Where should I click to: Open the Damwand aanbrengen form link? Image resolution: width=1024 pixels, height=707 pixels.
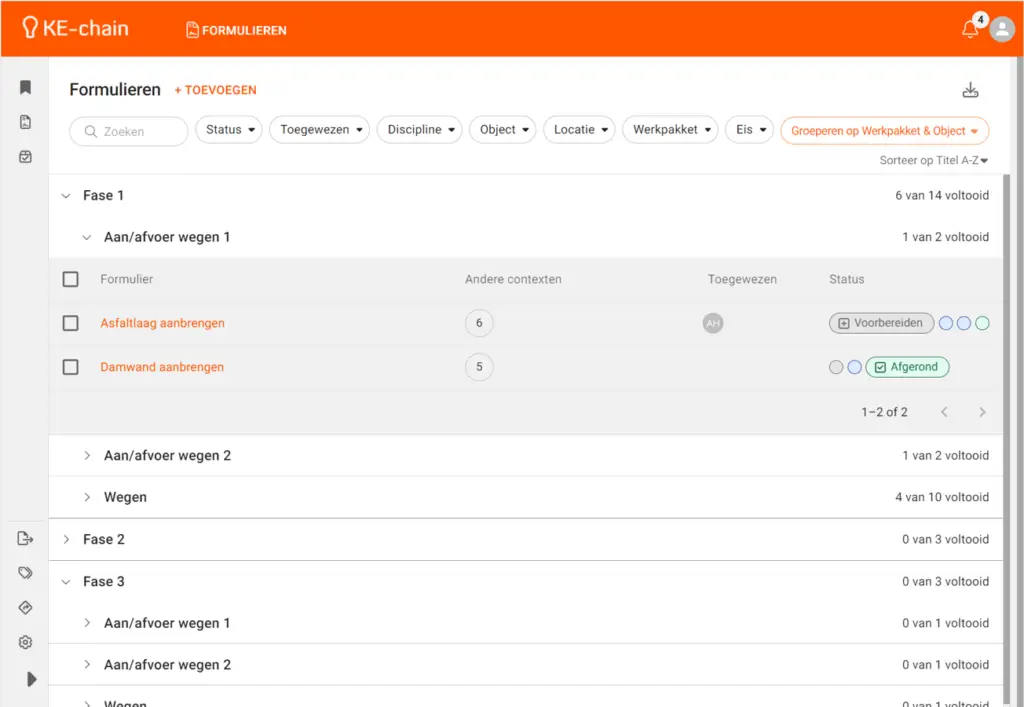click(x=162, y=367)
